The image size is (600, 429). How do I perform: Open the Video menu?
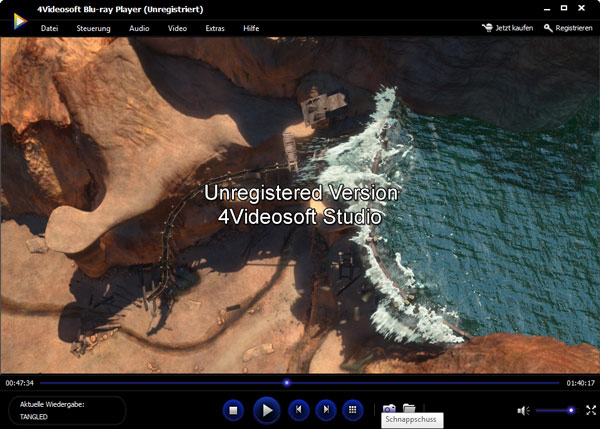pyautogui.click(x=177, y=28)
